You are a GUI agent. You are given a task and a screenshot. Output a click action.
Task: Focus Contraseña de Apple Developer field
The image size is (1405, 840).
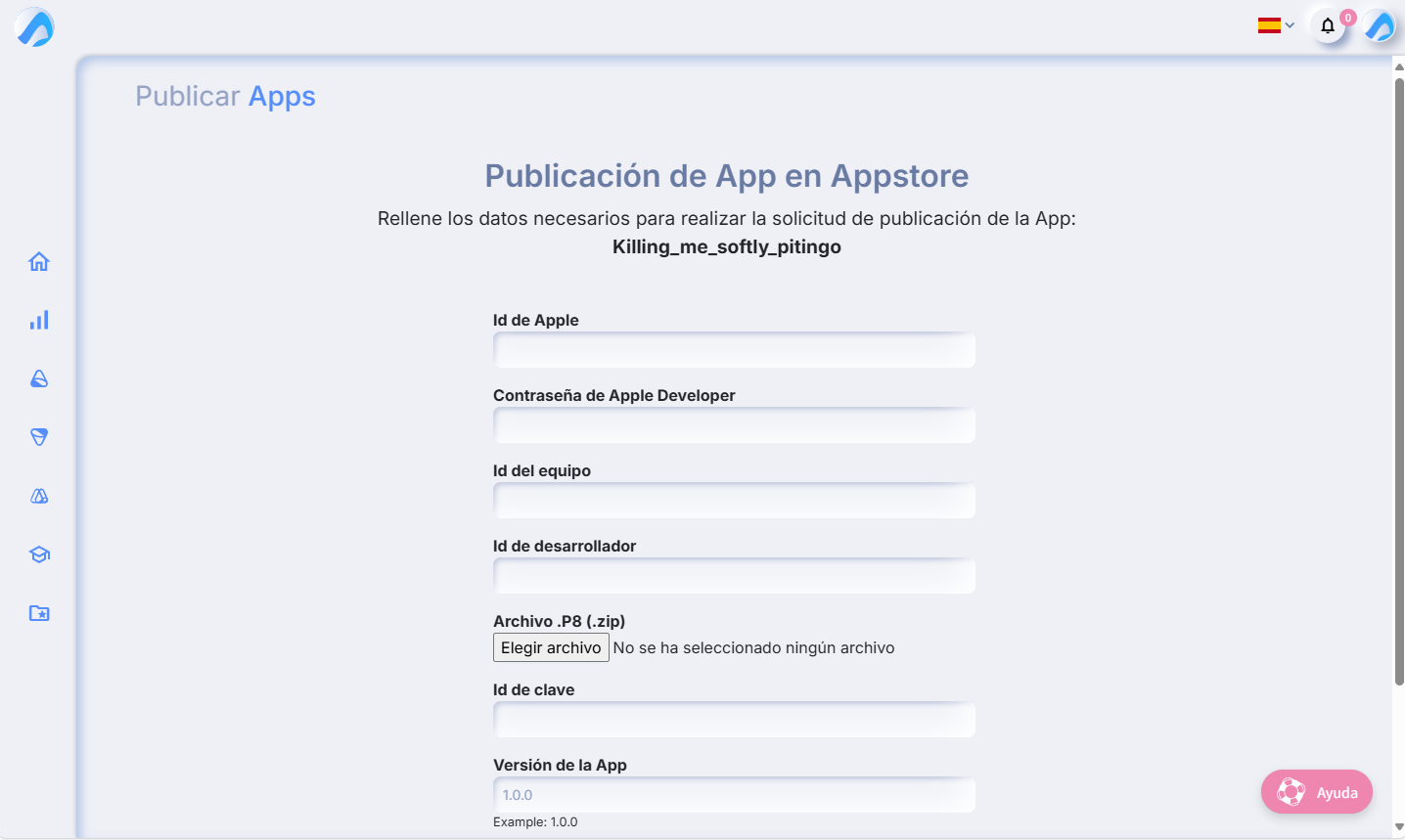(734, 425)
